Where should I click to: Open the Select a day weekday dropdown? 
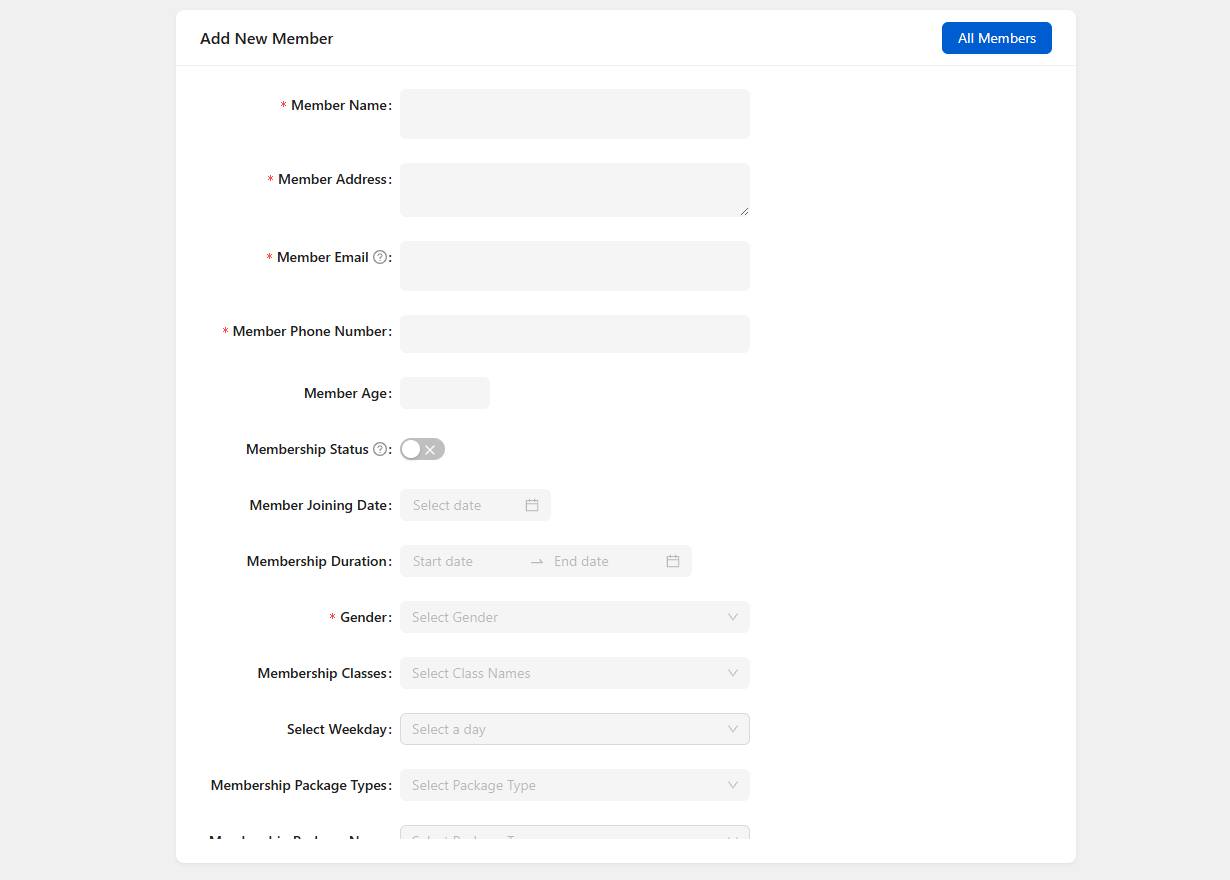click(x=575, y=729)
